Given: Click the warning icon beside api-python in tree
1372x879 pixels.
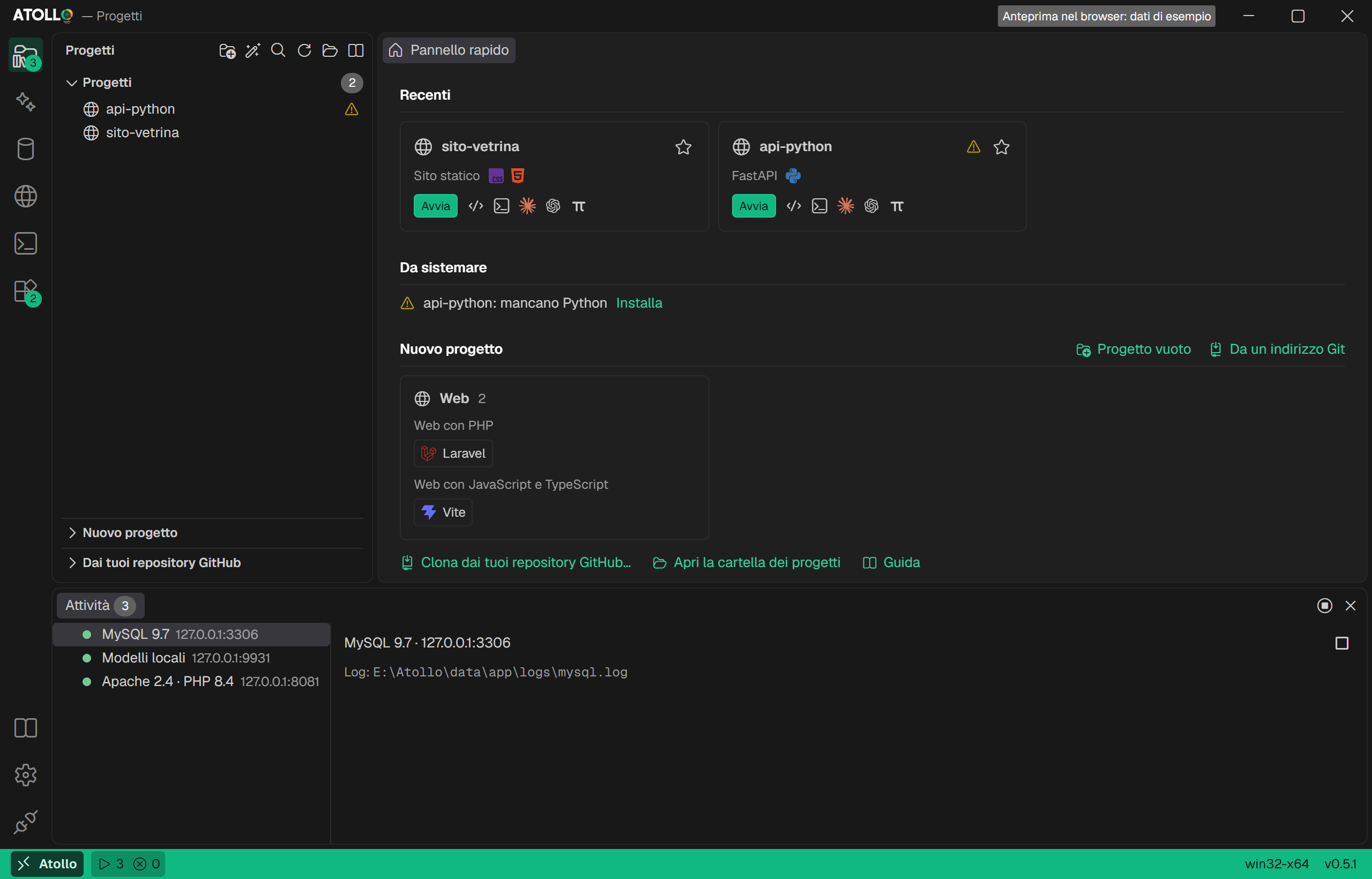Looking at the screenshot, I should click(x=352, y=109).
